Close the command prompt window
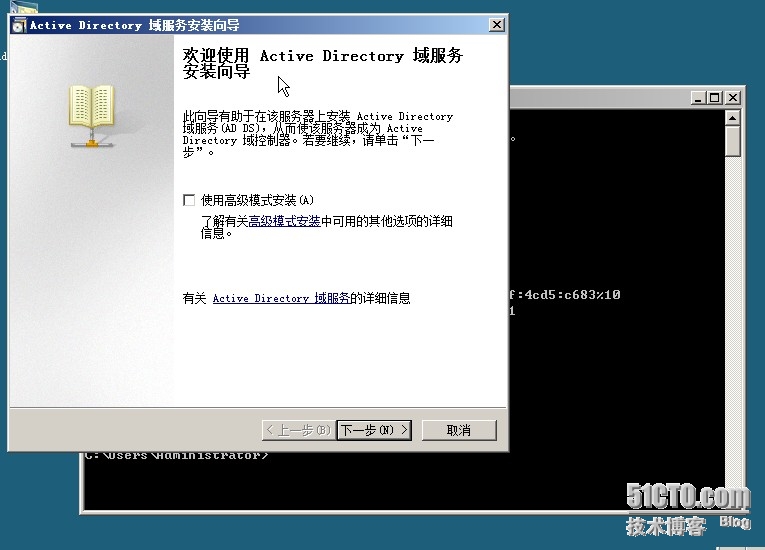 [x=732, y=98]
